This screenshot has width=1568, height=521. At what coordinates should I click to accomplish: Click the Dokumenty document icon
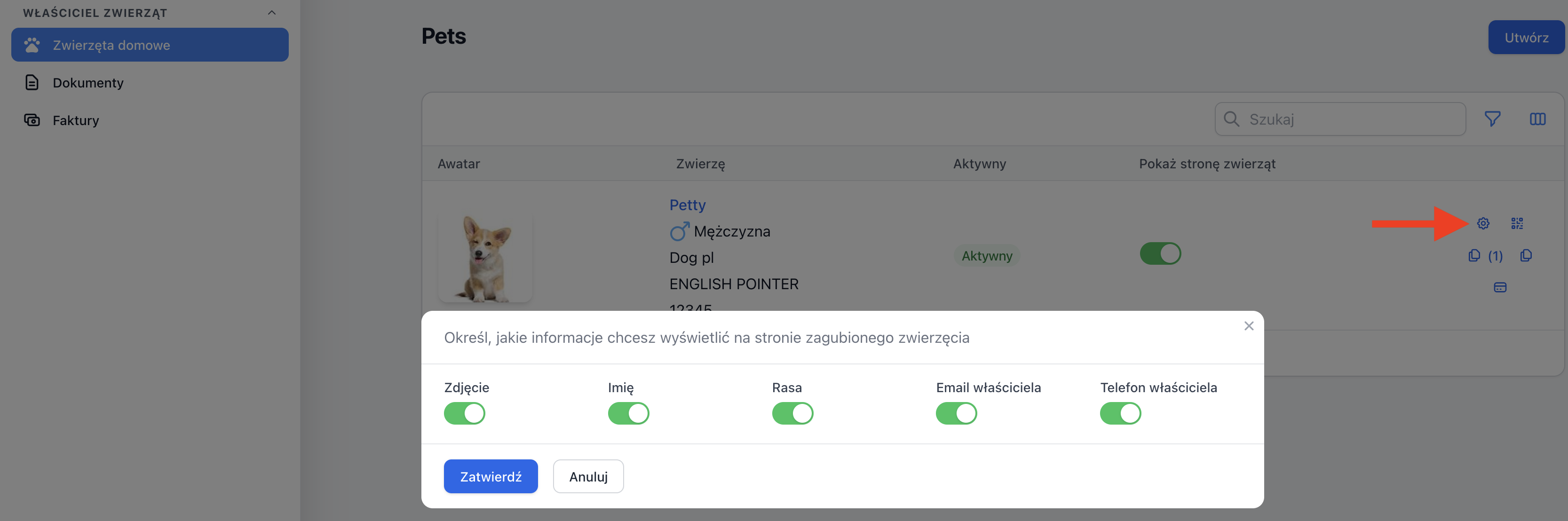tap(32, 82)
